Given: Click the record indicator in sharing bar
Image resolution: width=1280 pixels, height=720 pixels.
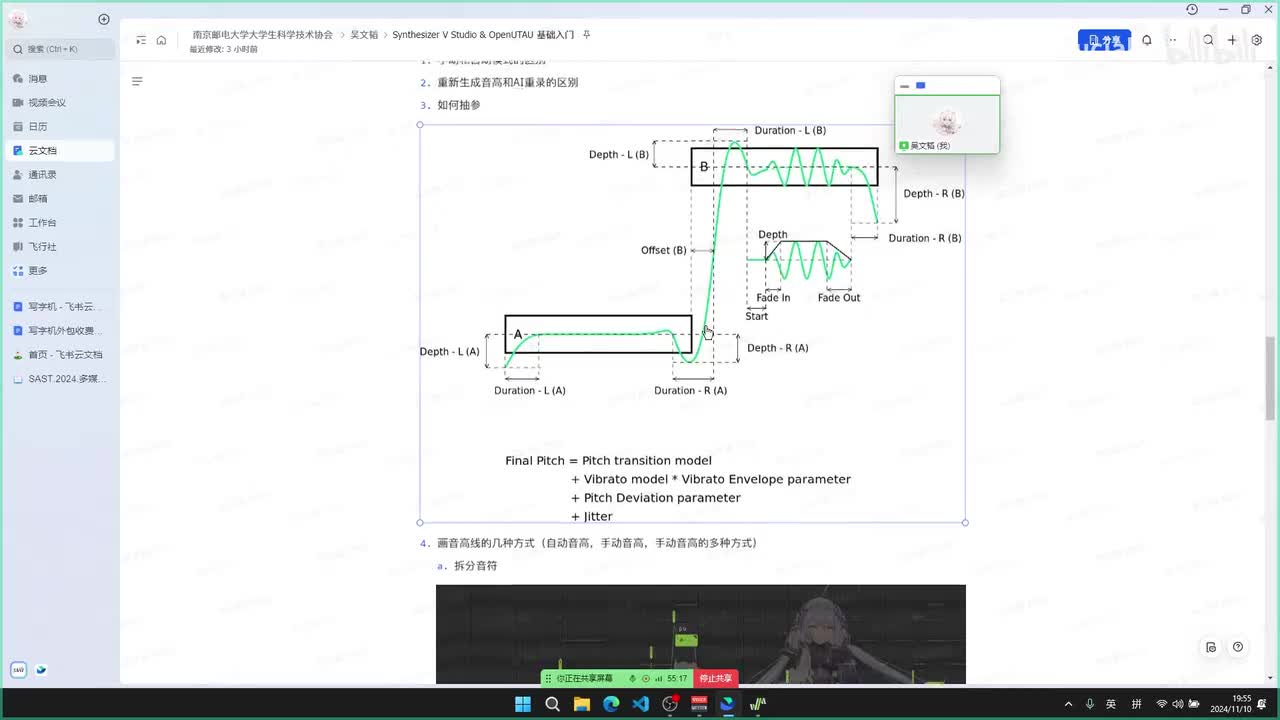Looking at the screenshot, I should pos(646,678).
